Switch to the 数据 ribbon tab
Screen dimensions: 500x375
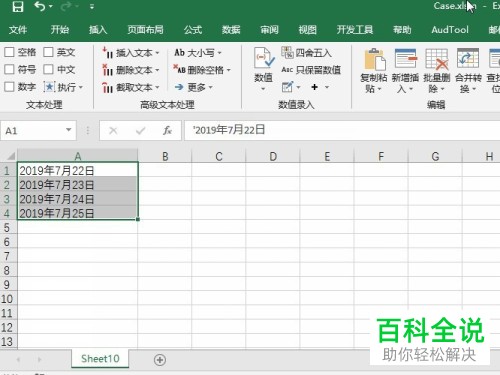(x=231, y=30)
